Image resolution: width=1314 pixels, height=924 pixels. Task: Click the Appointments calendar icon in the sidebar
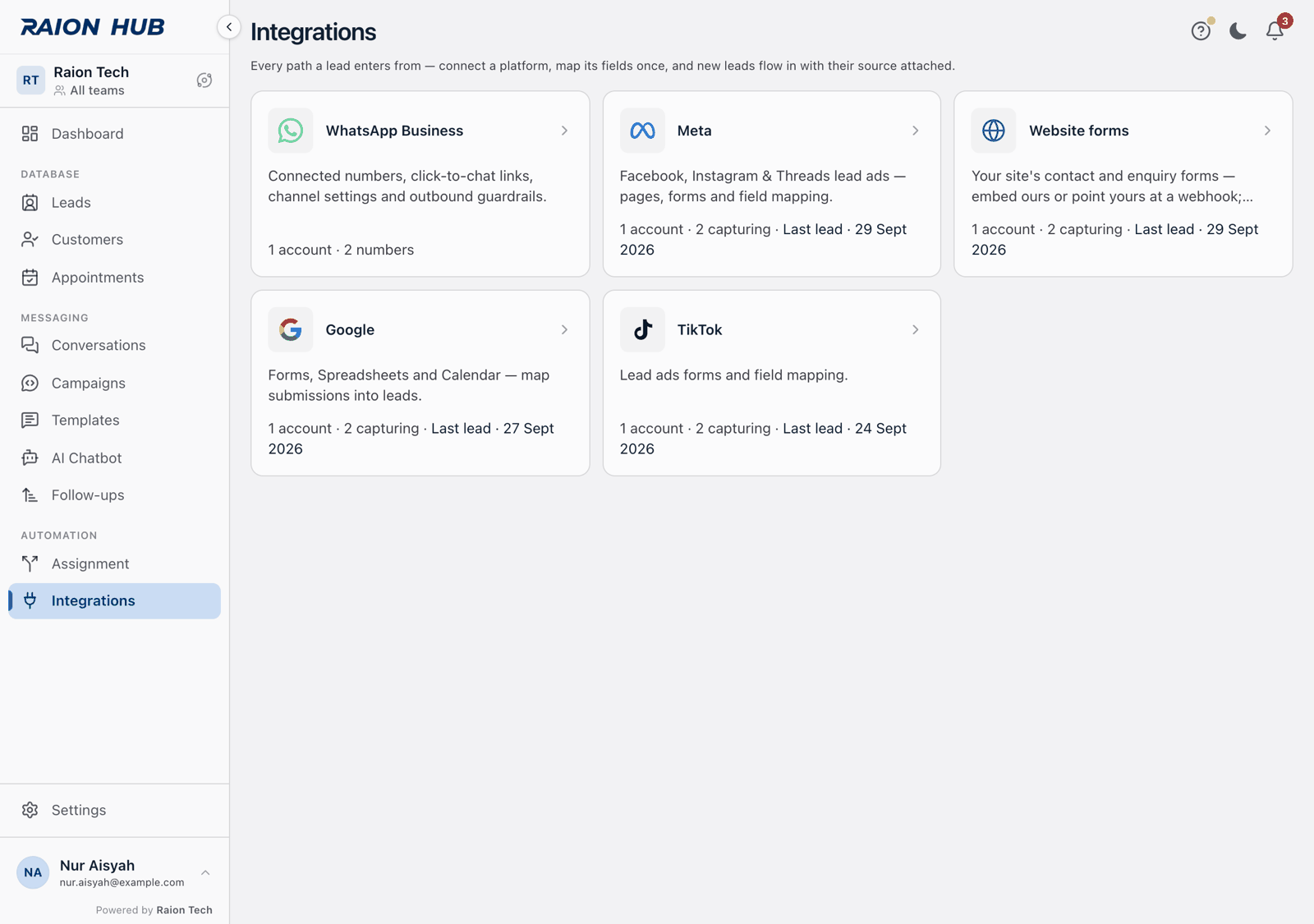point(30,278)
